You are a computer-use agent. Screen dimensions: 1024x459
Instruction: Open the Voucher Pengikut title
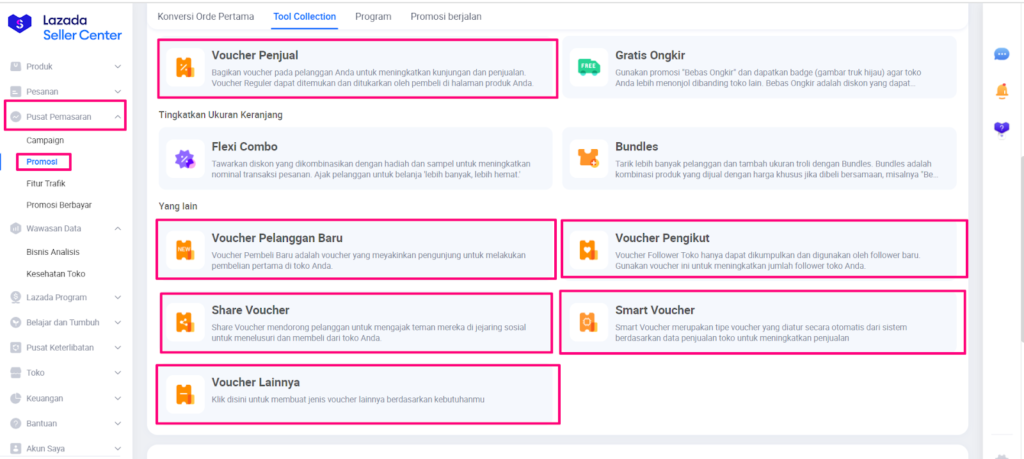(x=662, y=238)
